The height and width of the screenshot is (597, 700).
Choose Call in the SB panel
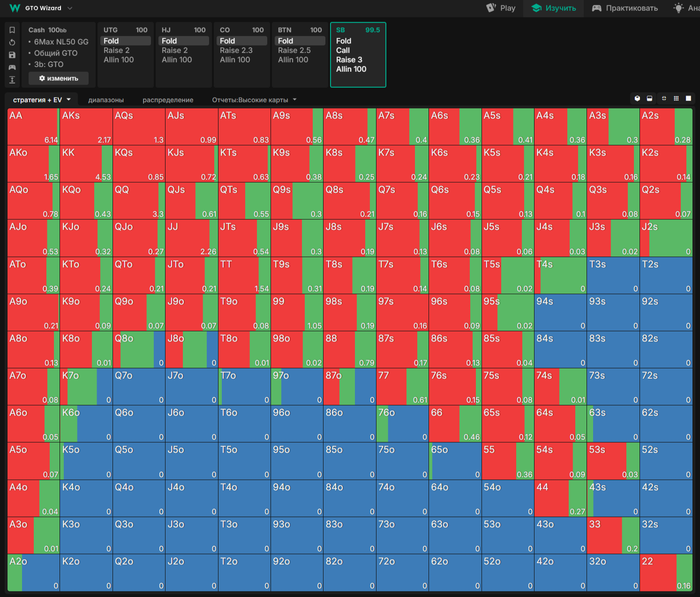pyautogui.click(x=343, y=50)
